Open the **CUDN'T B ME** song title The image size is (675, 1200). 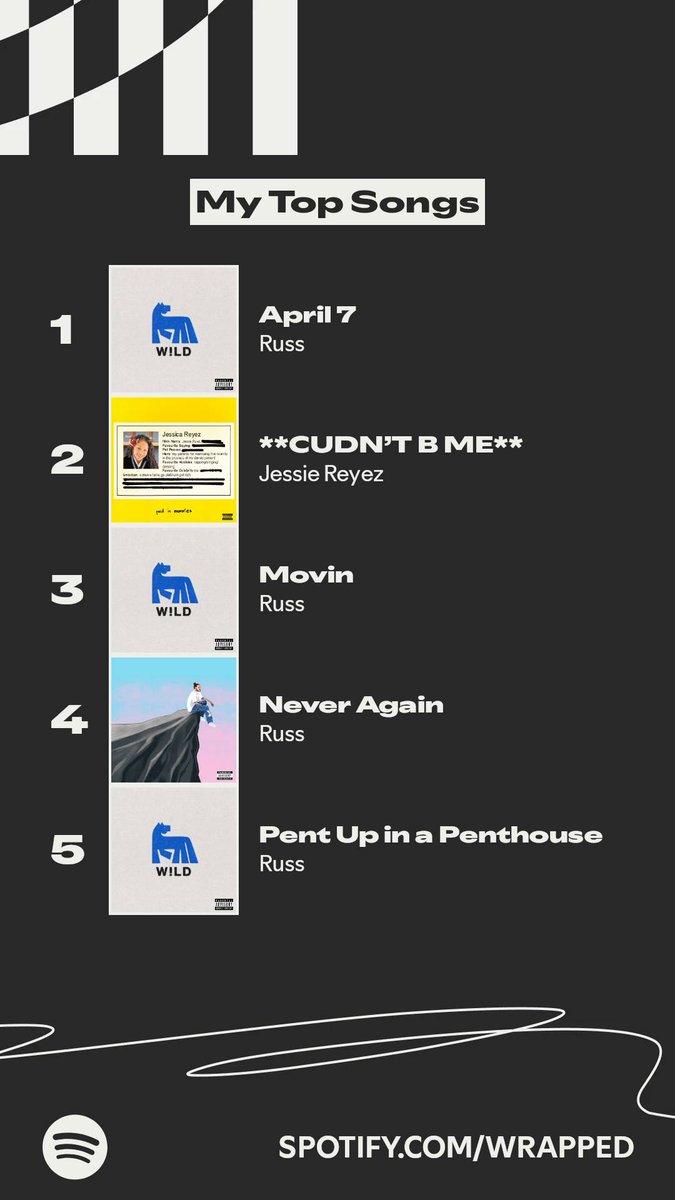coord(390,445)
